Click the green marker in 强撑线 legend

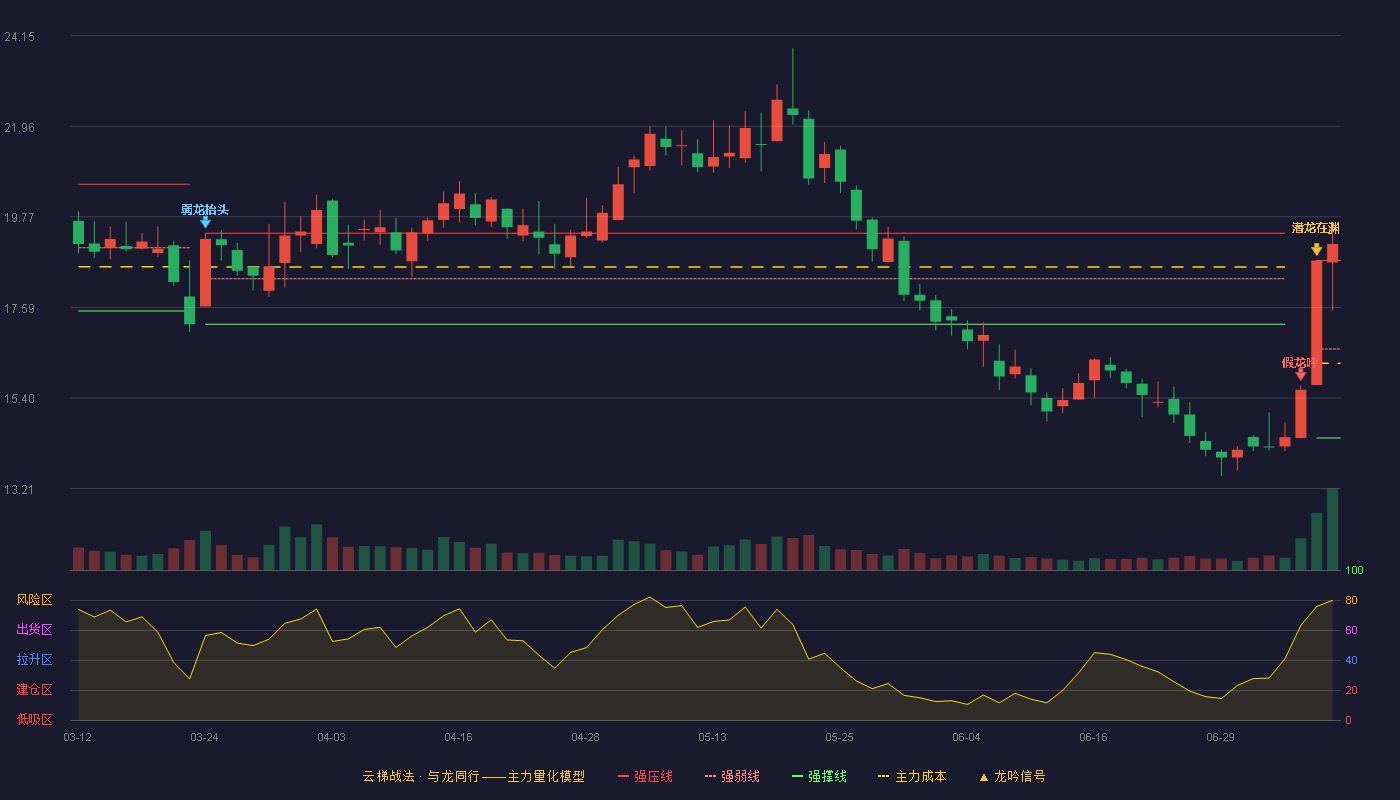pos(797,776)
